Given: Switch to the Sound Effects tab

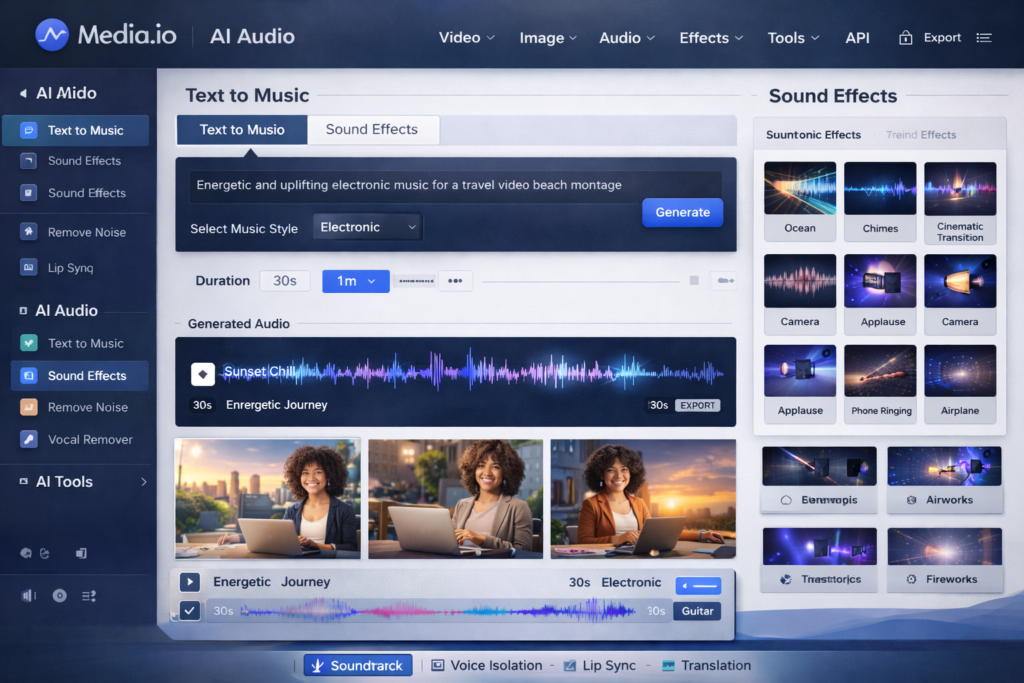Looking at the screenshot, I should pos(373,129).
